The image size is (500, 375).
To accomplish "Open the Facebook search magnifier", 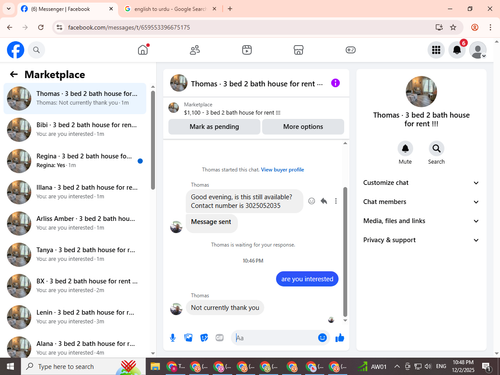I will [x=36, y=50].
